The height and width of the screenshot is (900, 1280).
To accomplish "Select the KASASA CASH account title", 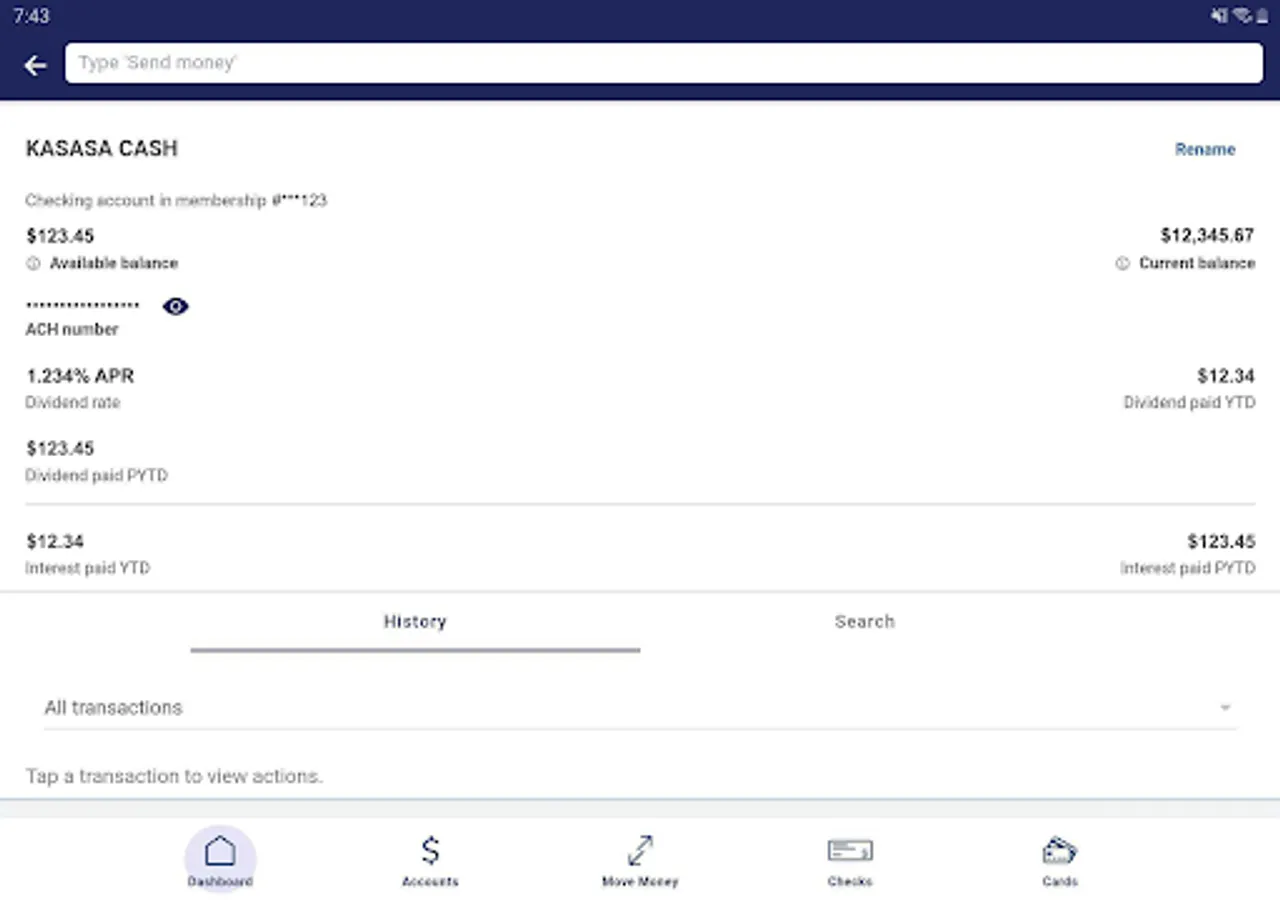I will tap(102, 148).
